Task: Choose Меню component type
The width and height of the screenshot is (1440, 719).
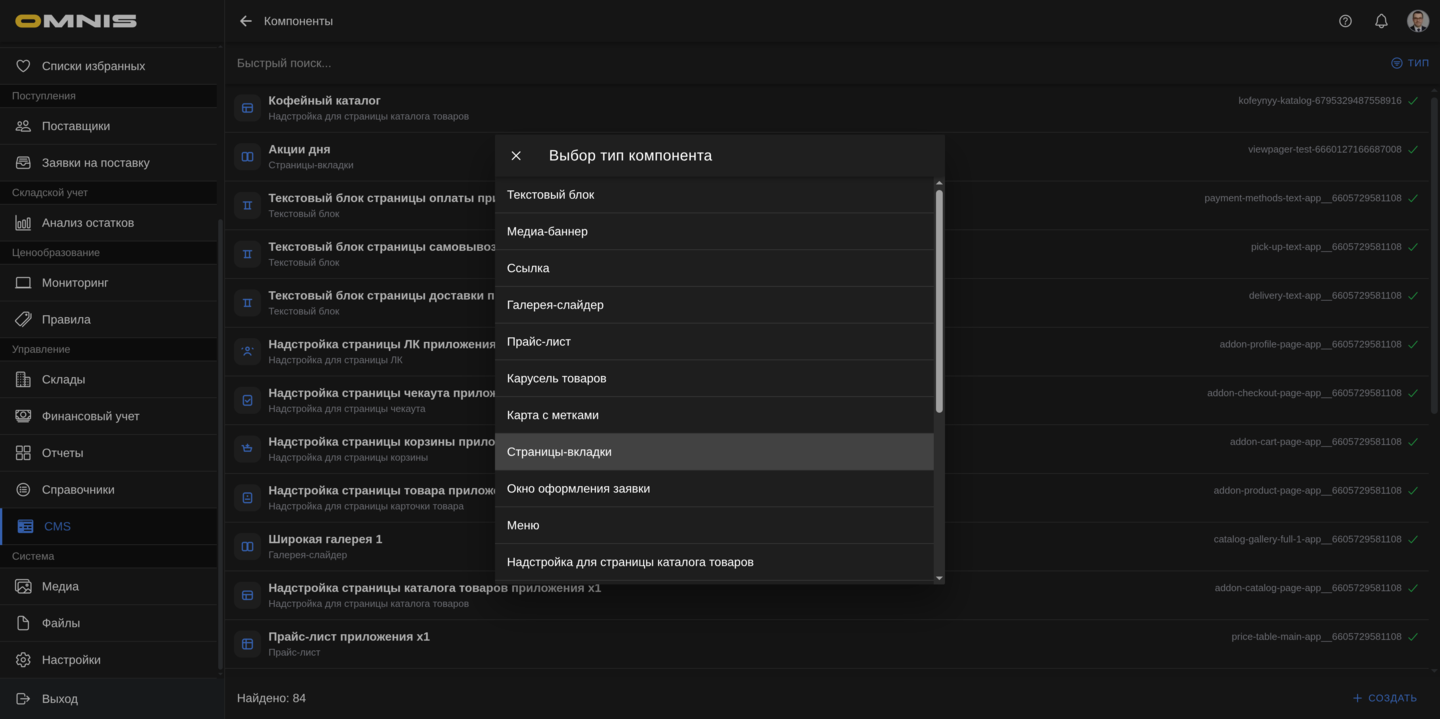Action: tap(714, 525)
